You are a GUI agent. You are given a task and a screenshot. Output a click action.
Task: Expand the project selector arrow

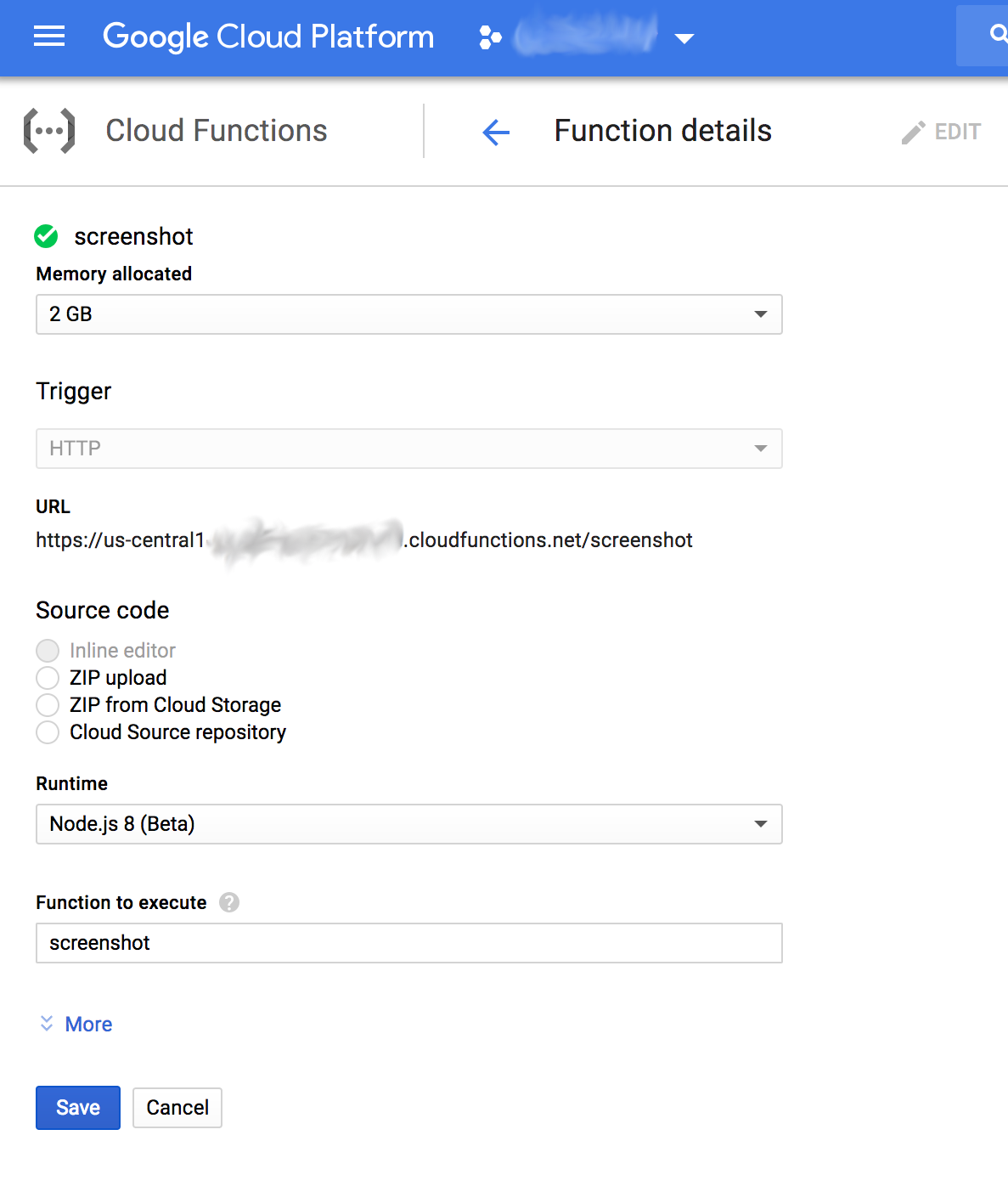point(684,38)
